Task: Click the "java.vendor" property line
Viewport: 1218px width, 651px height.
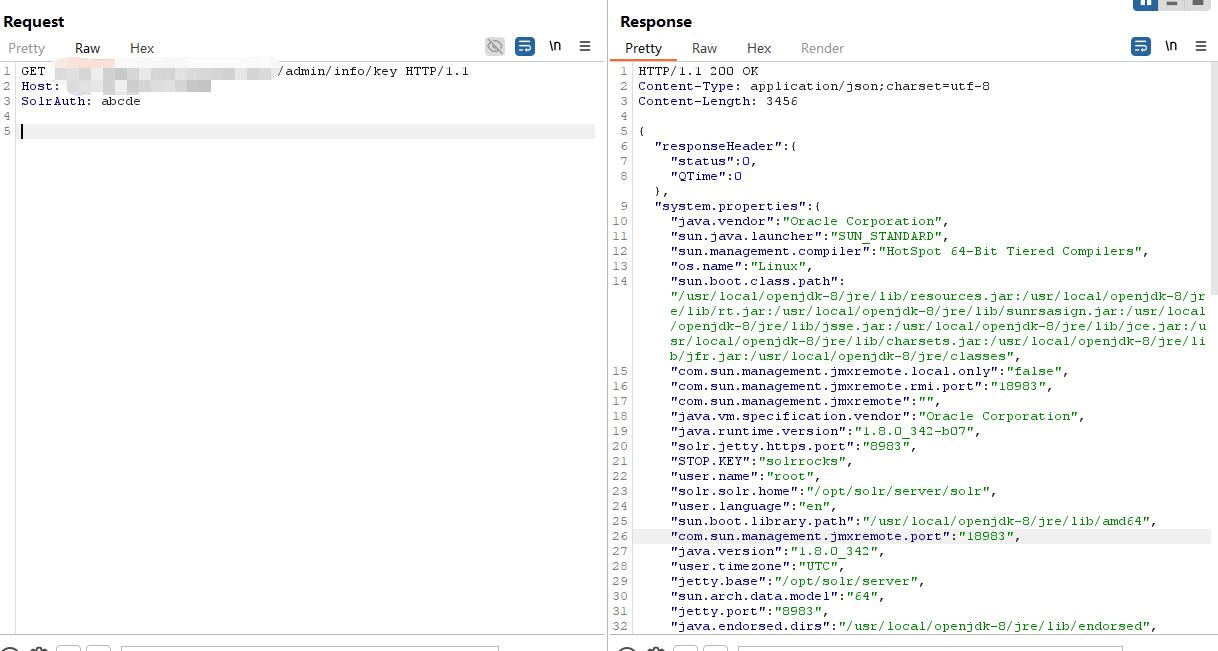Action: [810, 221]
